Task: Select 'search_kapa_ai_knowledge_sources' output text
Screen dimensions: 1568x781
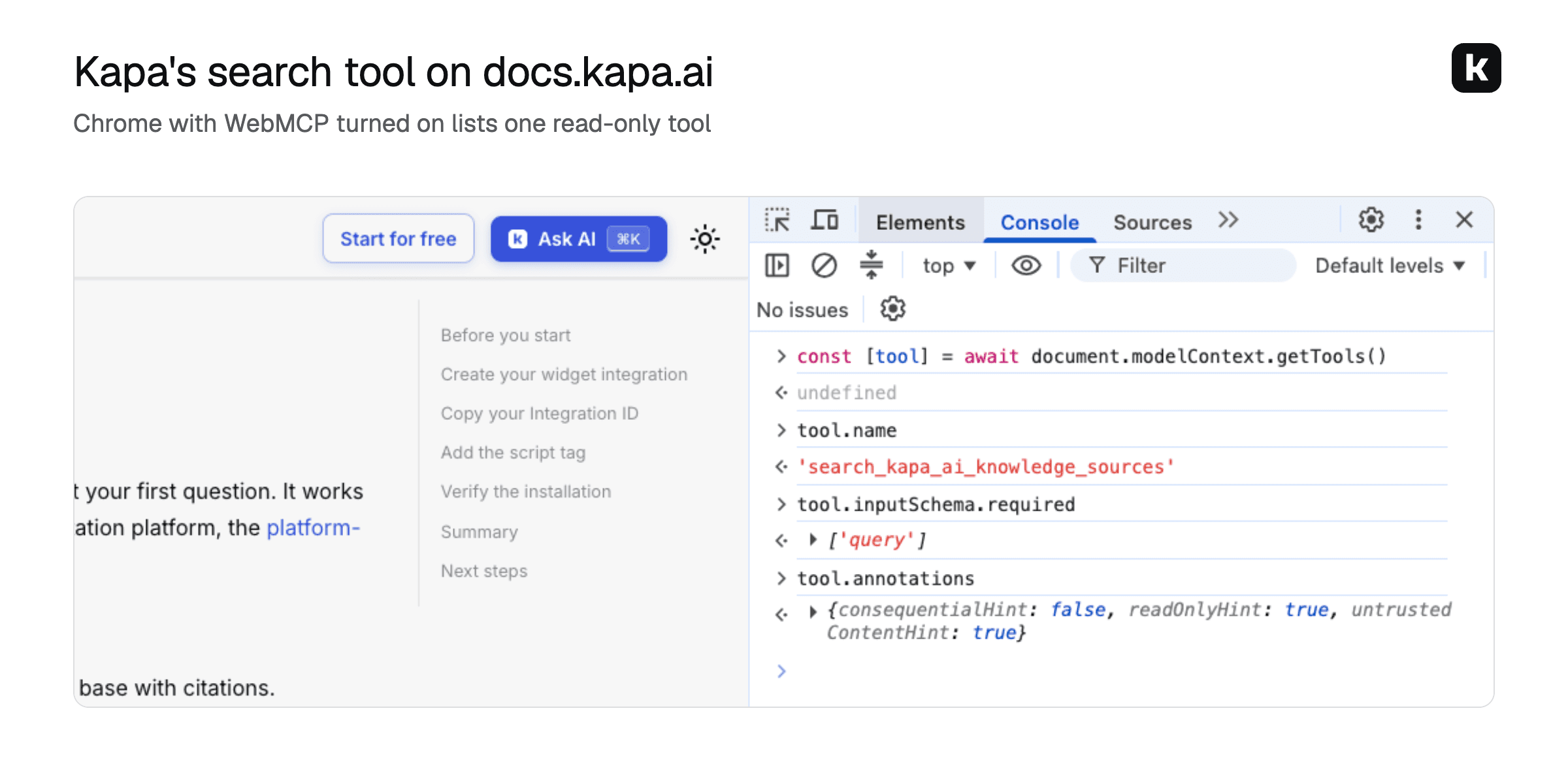Action: click(986, 467)
